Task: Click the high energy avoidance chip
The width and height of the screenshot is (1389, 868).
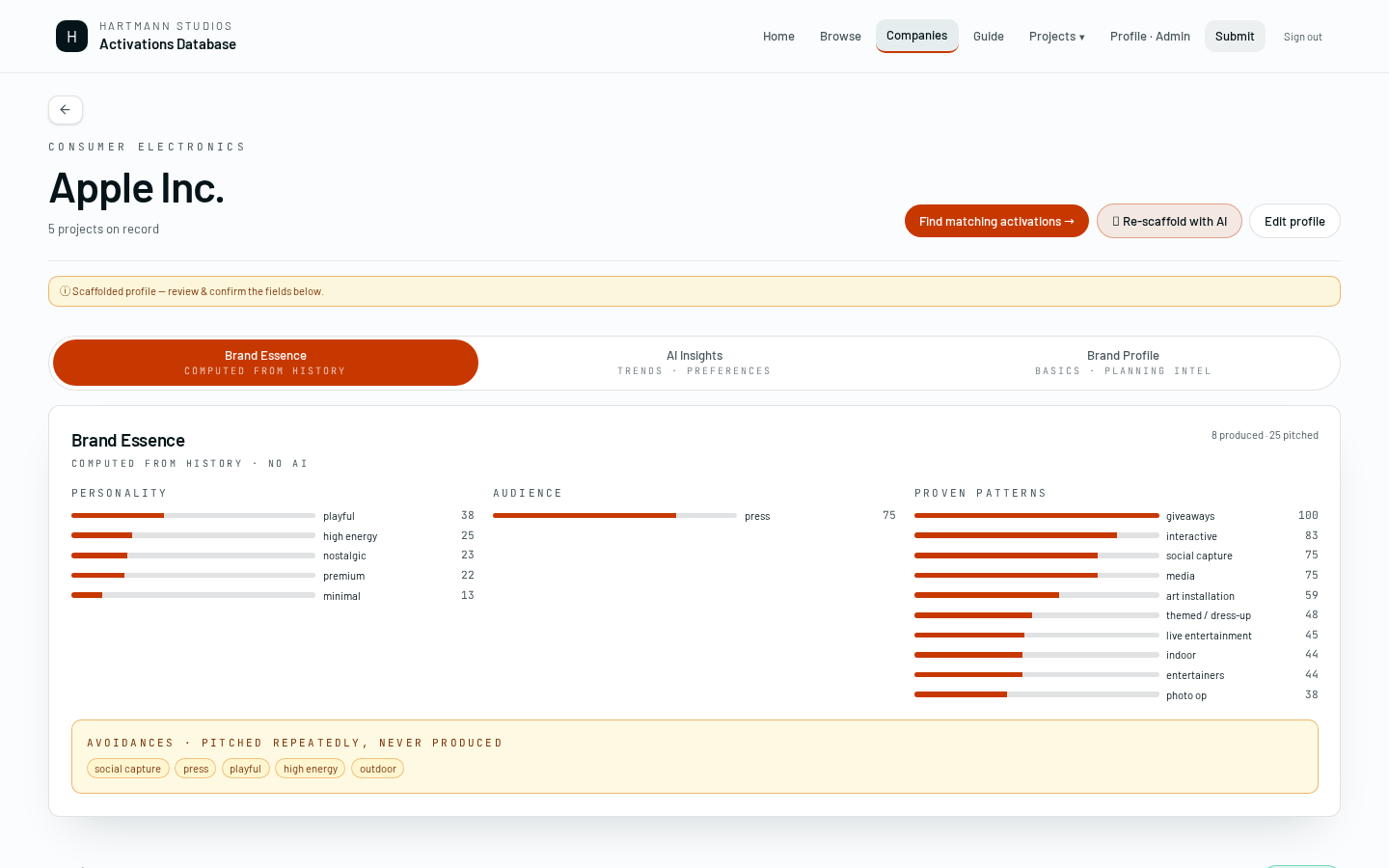Action: (x=311, y=769)
